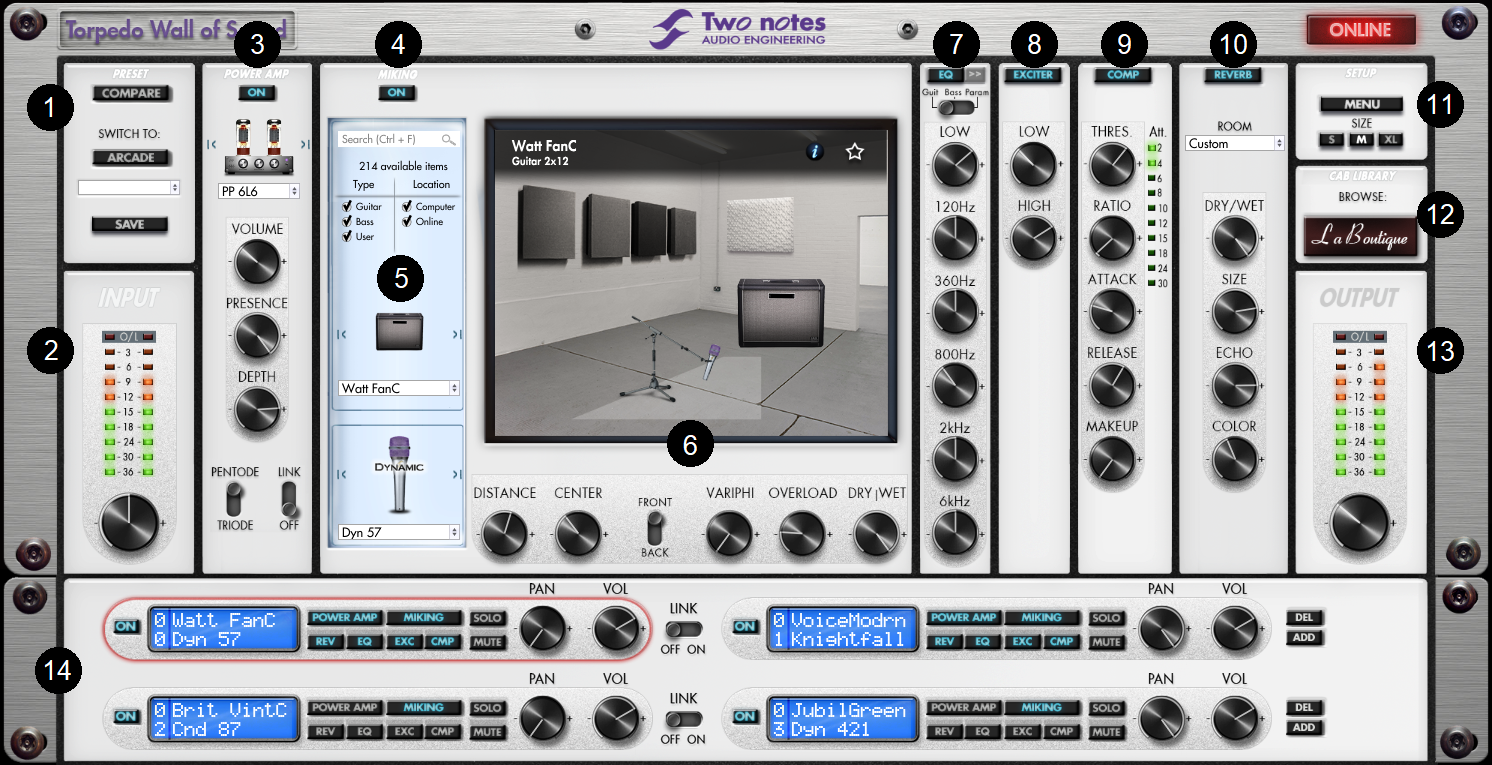Screen dimensions: 1492x765
Task: Toggle the miking ON button
Action: click(397, 93)
